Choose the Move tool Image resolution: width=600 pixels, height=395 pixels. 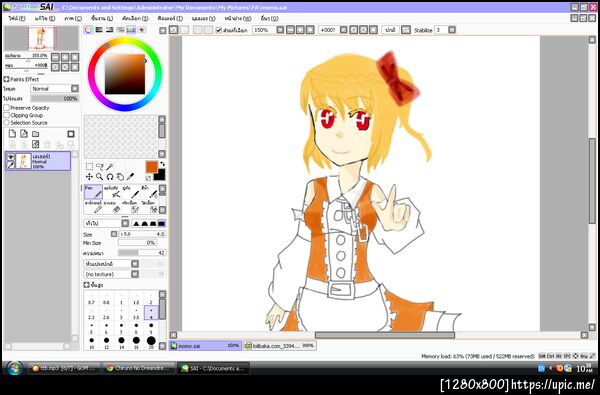pos(89,176)
